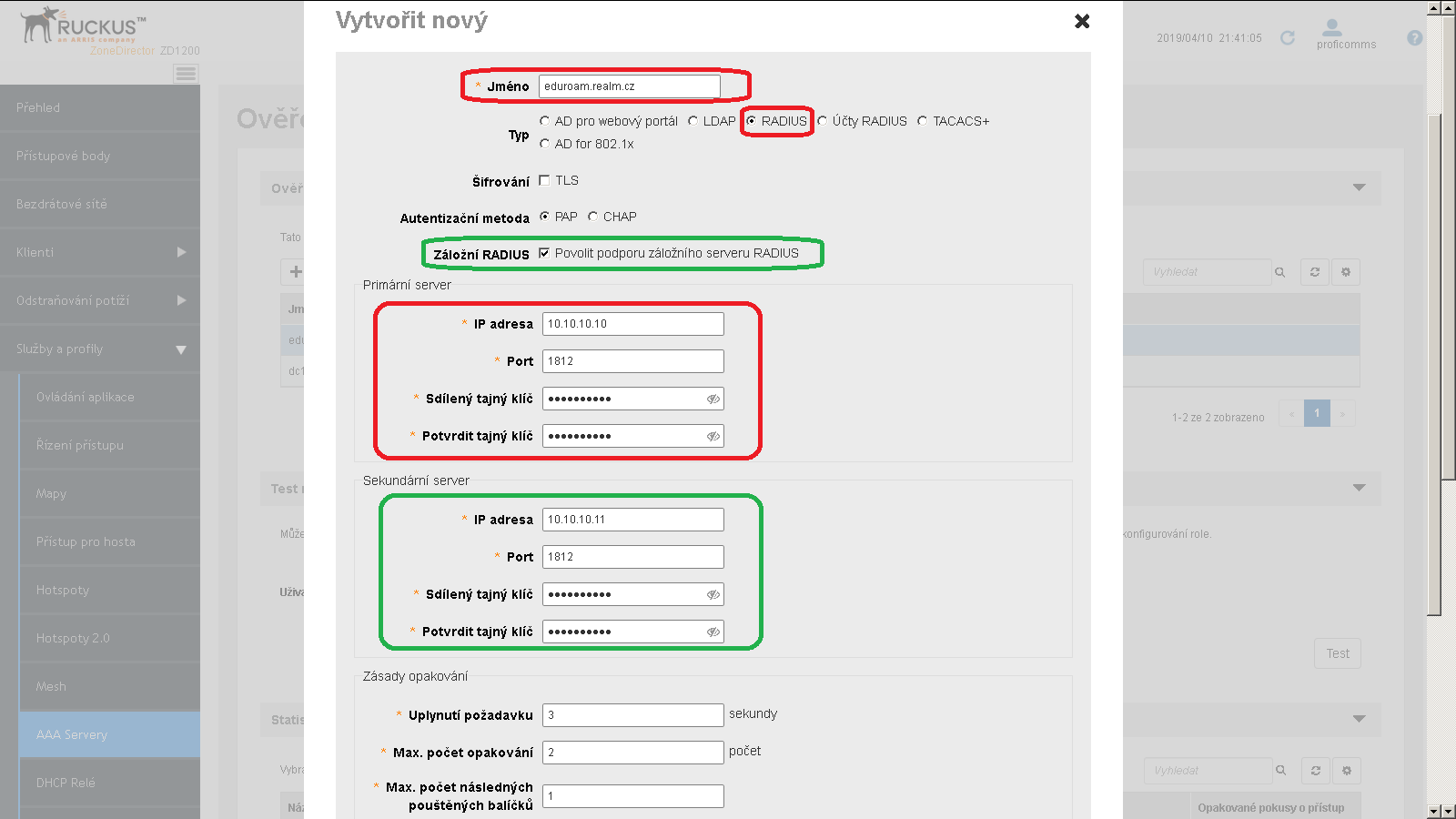Screen dimensions: 1456x819
Task: Switch authentication method to CHAP
Action: tap(592, 216)
